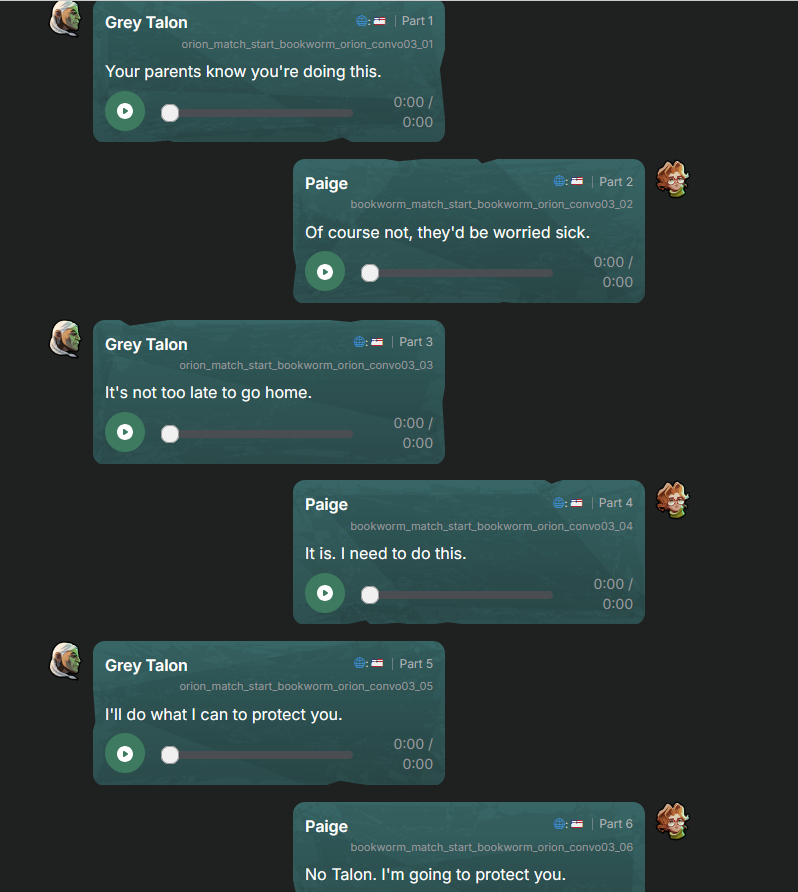Click Paige's avatar next to Part 6
Screen dimensions: 798x892
673,822
